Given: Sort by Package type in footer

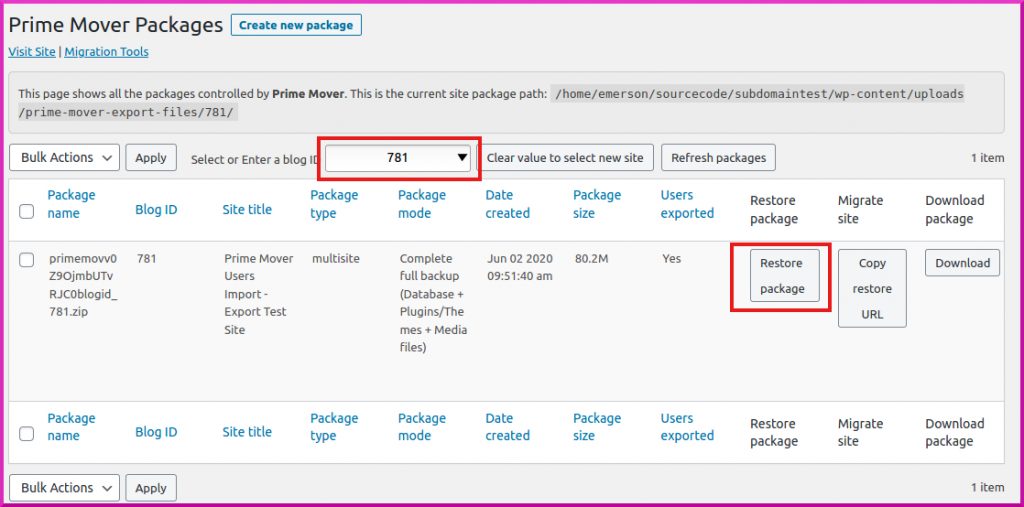Looking at the screenshot, I should [334, 427].
